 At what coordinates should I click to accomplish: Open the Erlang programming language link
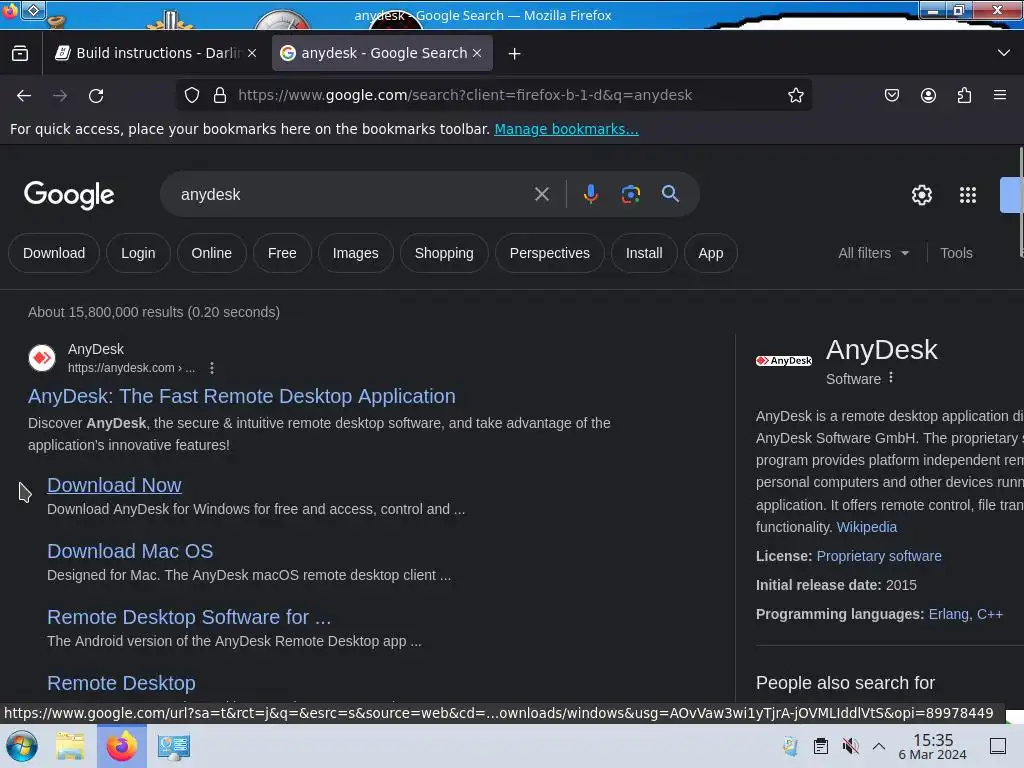click(949, 614)
